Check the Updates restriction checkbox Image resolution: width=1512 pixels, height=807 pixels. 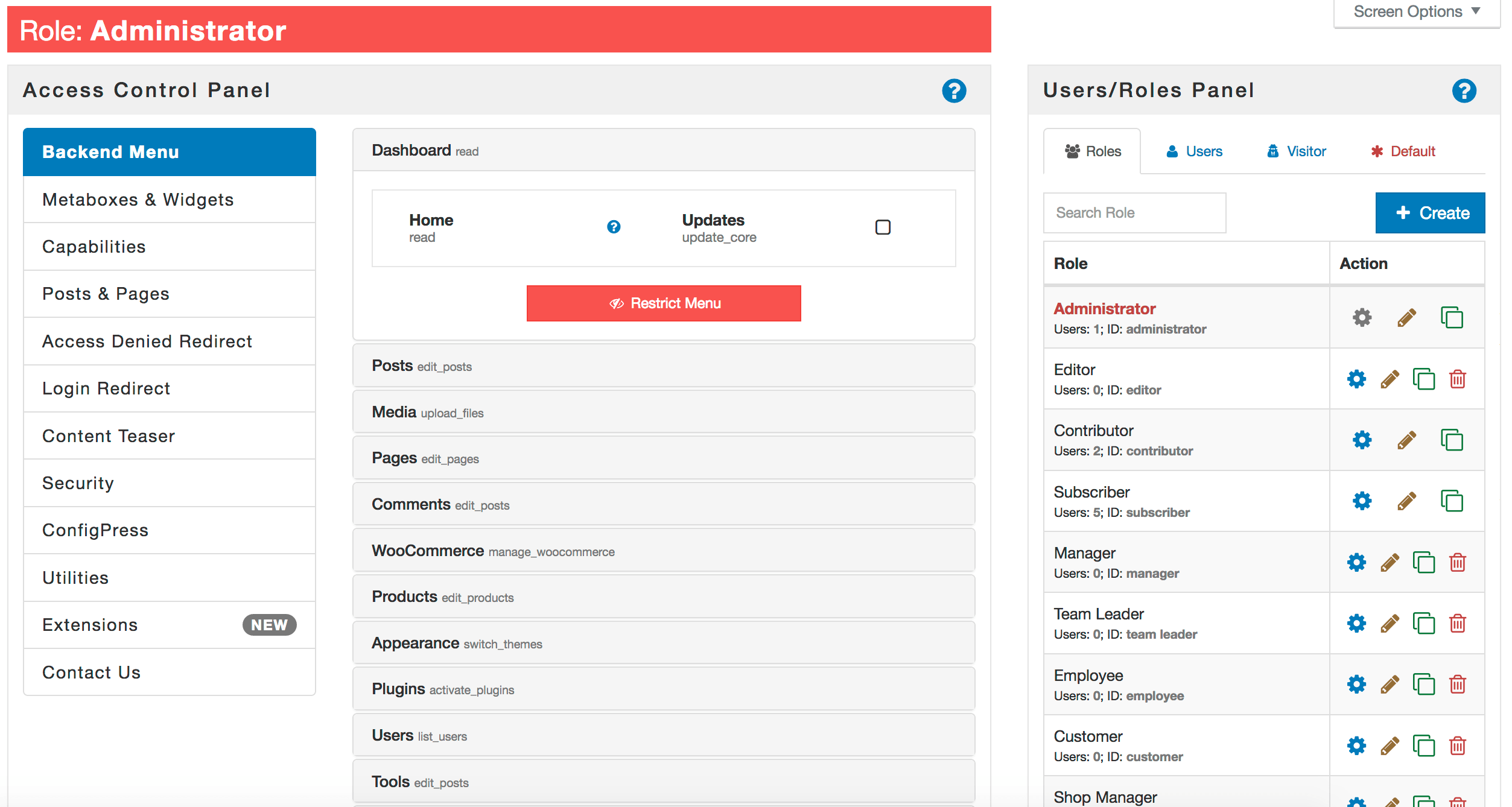[x=883, y=227]
